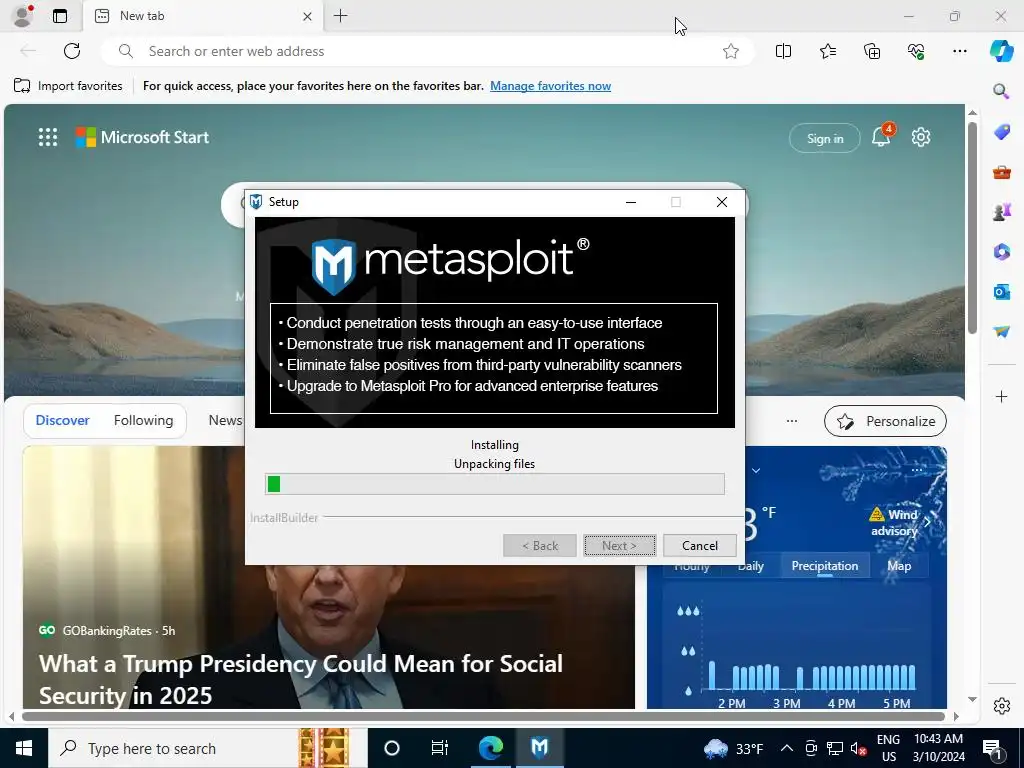Close the New tab tab
This screenshot has height=768, width=1024.
click(307, 16)
